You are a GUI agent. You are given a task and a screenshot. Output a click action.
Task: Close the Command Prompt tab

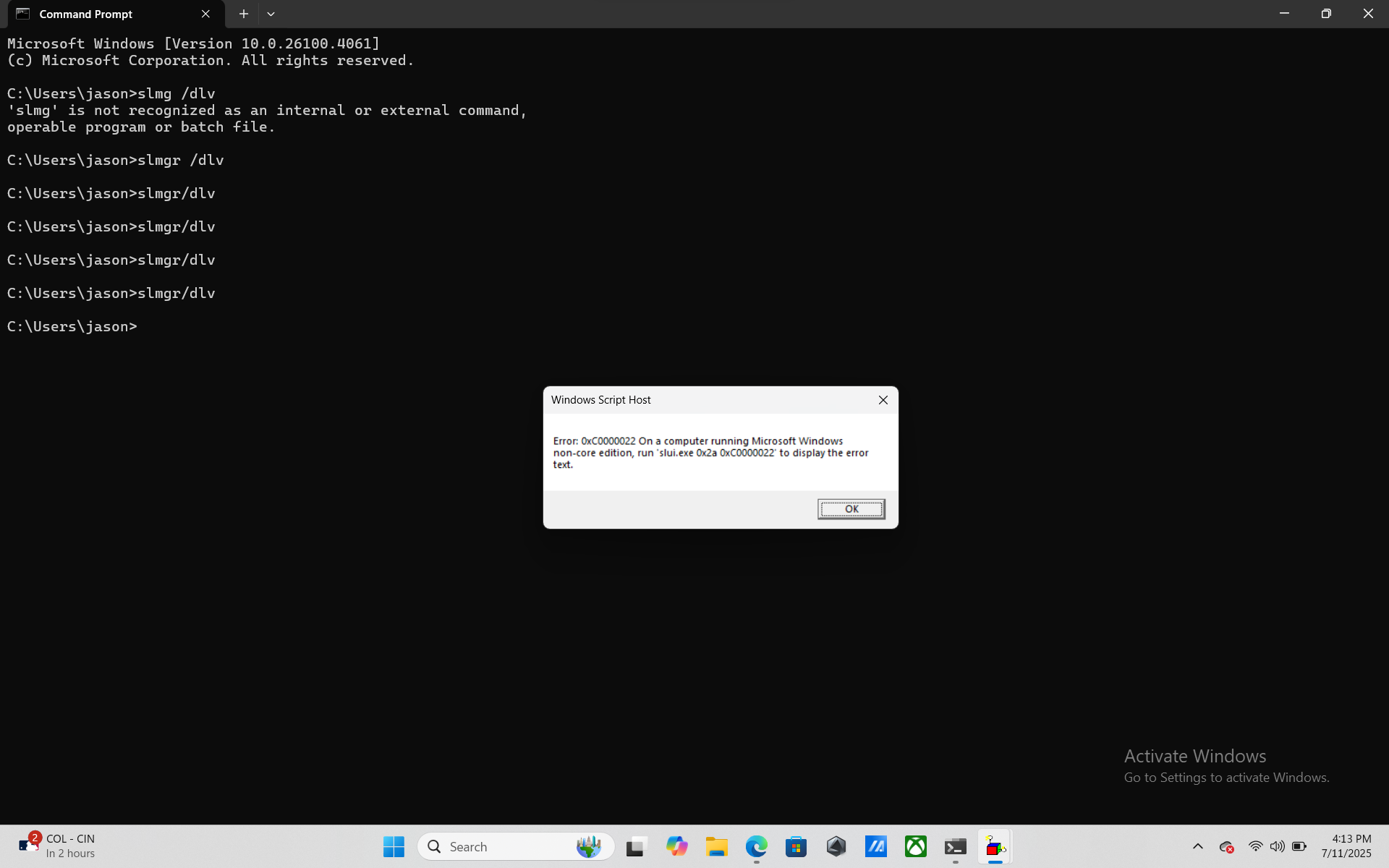point(205,14)
